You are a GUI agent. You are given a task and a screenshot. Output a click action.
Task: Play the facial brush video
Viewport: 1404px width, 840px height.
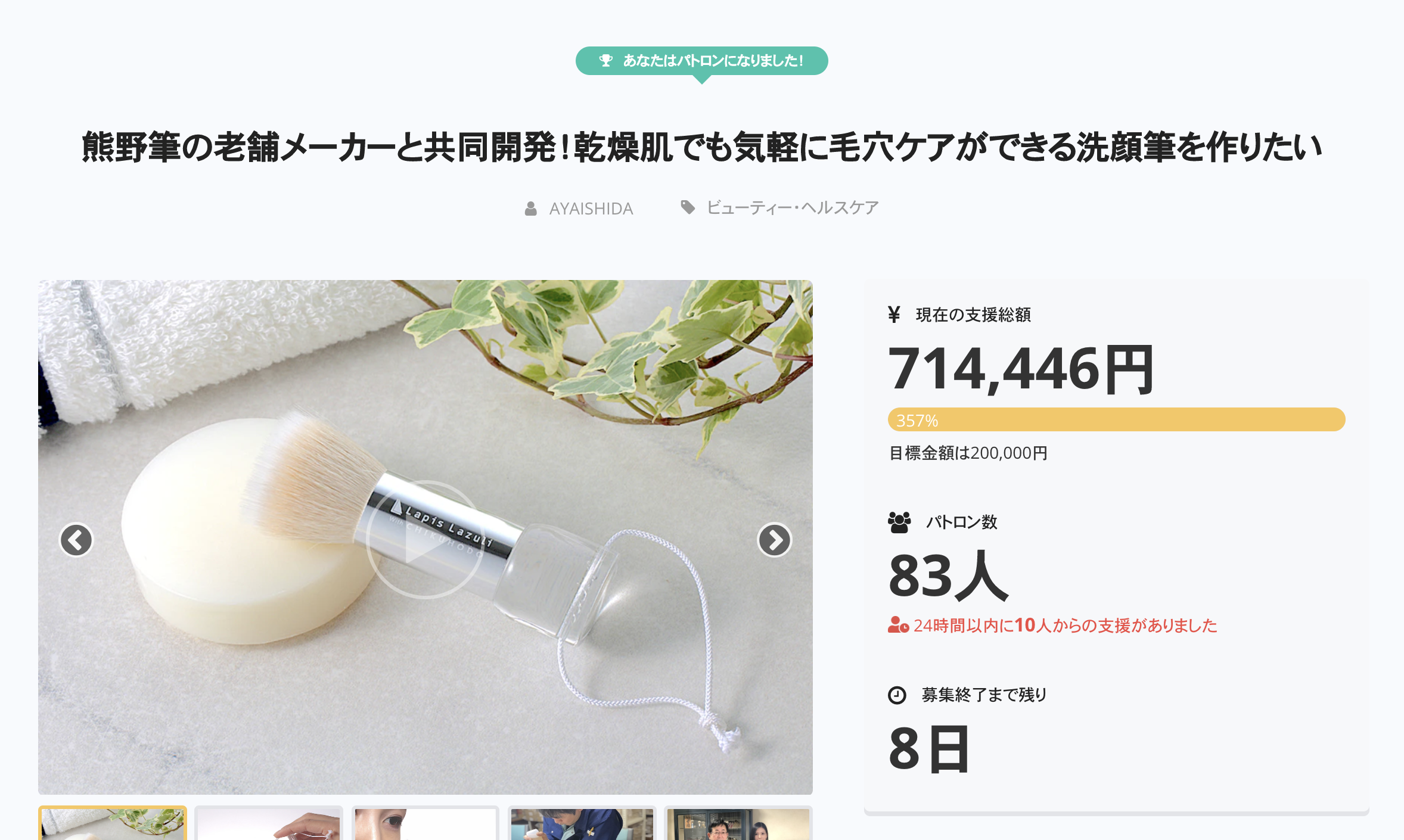click(x=425, y=540)
